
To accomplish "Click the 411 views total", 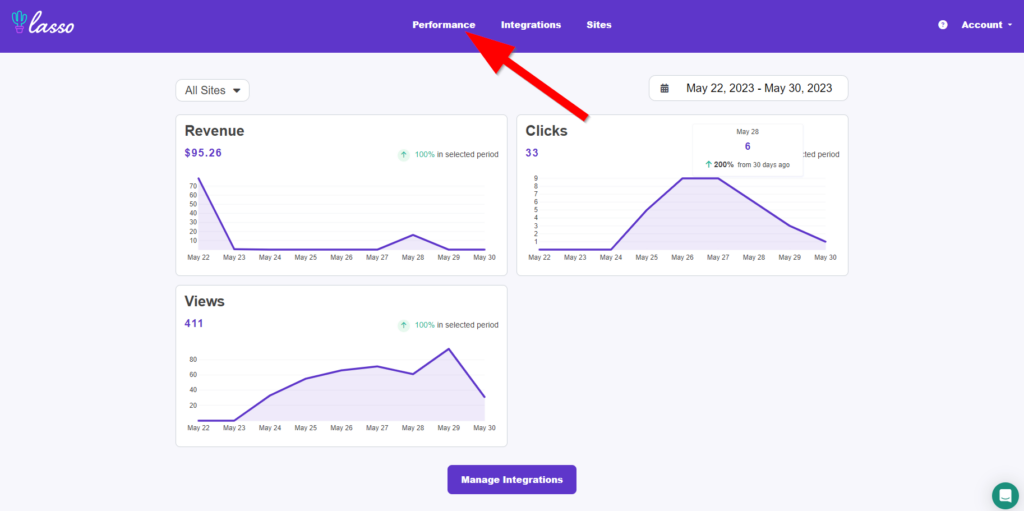I will [x=195, y=323].
